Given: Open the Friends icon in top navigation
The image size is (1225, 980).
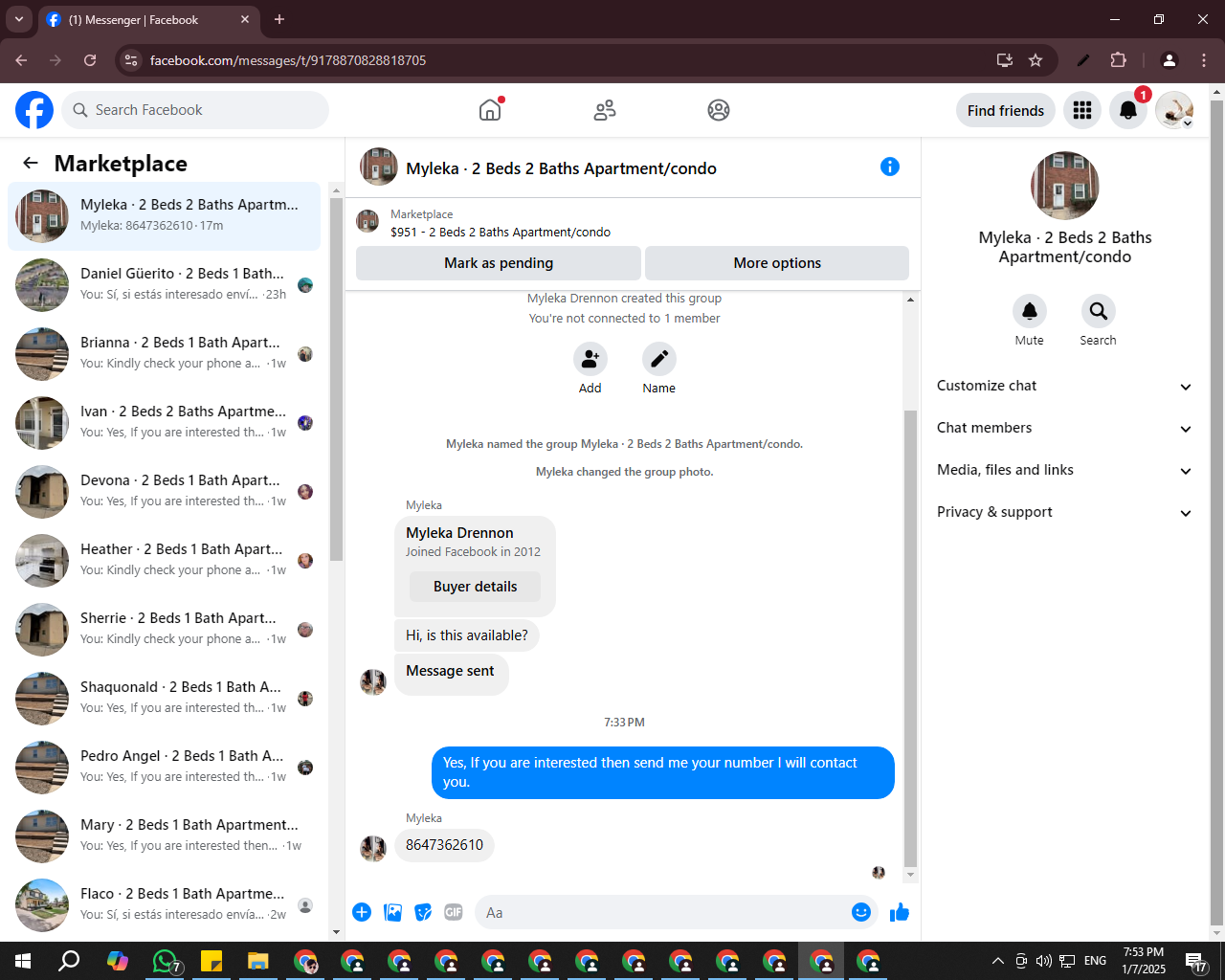Looking at the screenshot, I should [x=605, y=110].
